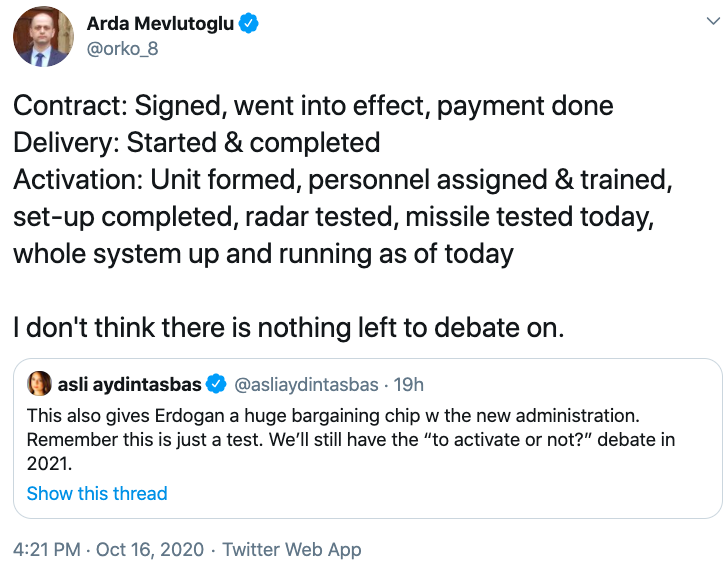Click the asli aydintasbas avatar in quoted tweet

coord(39,384)
